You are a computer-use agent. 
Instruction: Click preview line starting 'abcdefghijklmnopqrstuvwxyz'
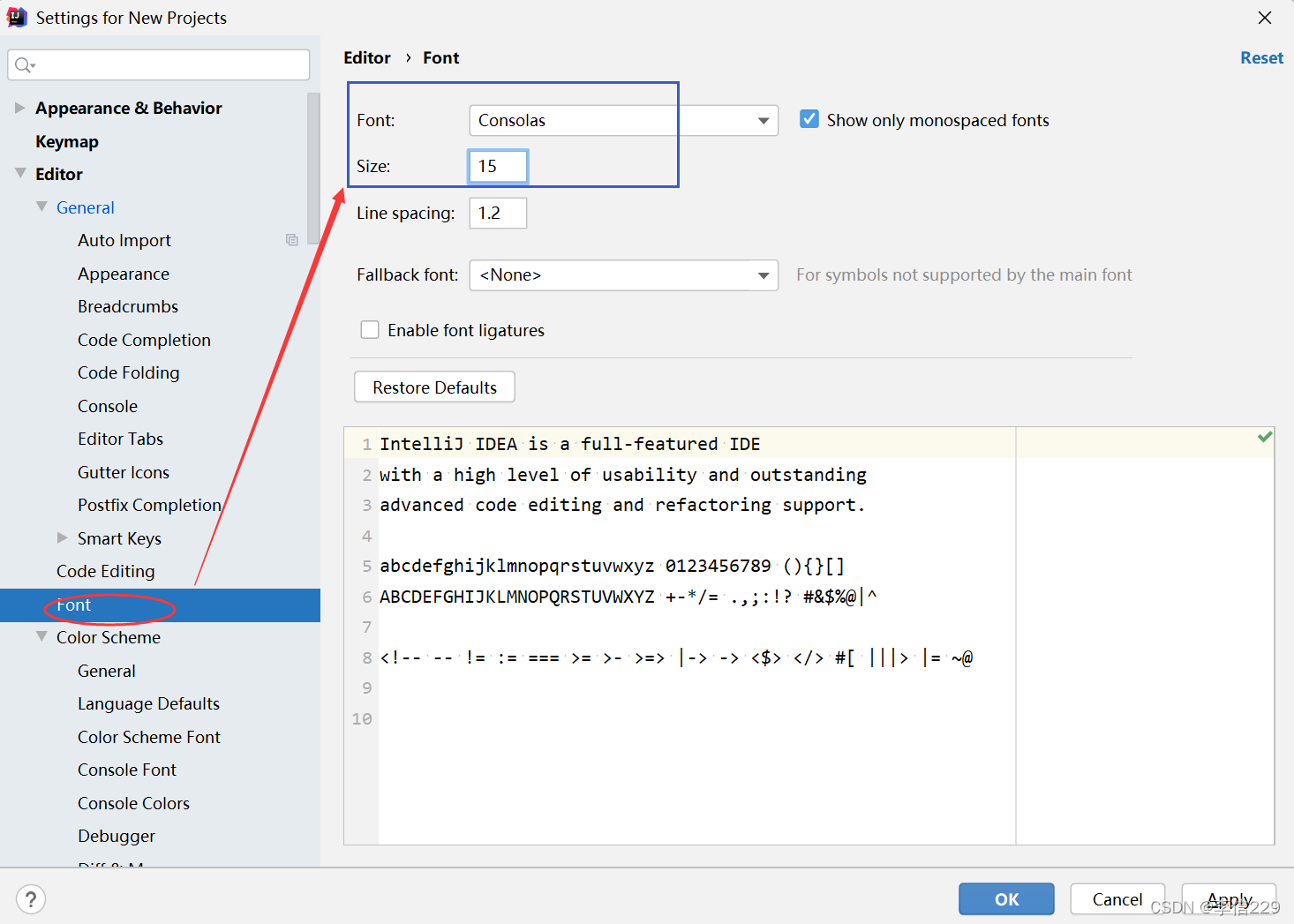click(x=612, y=566)
